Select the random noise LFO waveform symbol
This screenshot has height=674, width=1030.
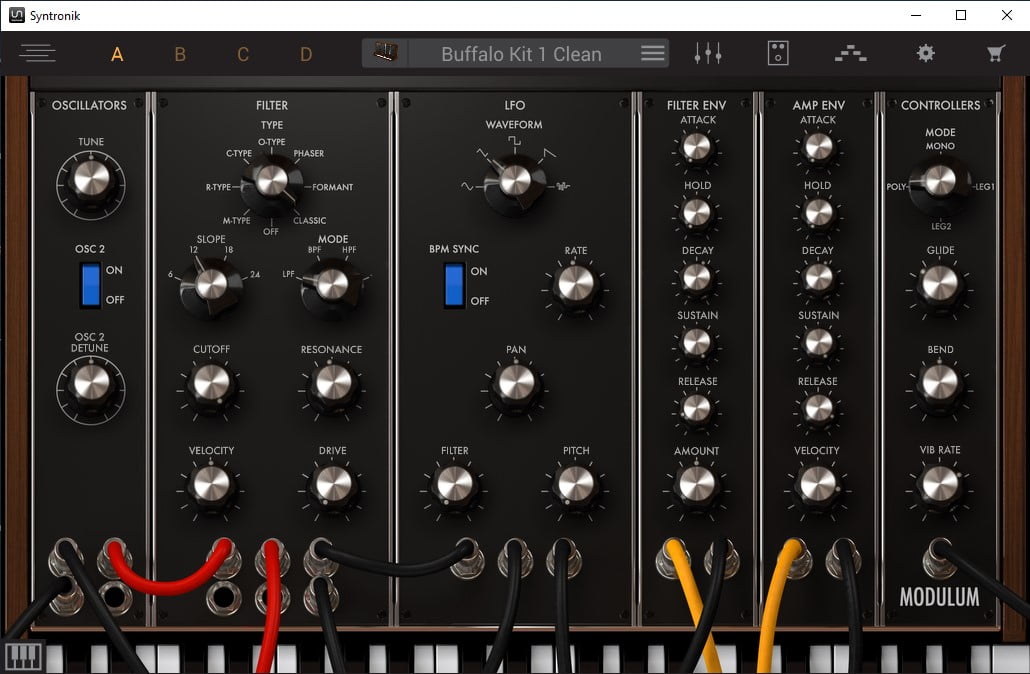tap(563, 187)
